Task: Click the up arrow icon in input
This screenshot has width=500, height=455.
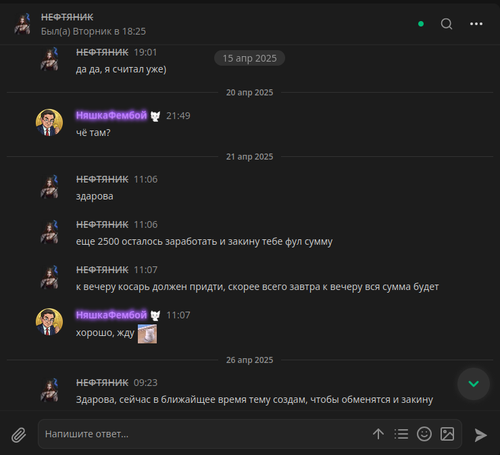Action: pos(378,434)
